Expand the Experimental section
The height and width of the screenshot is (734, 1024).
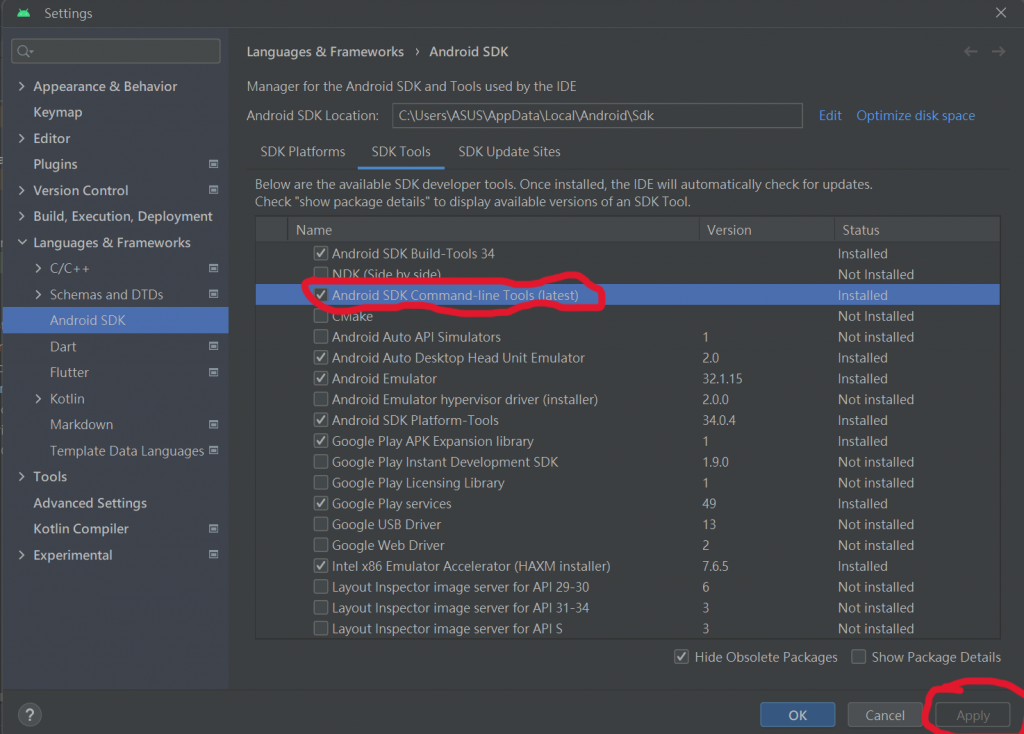pos(22,554)
